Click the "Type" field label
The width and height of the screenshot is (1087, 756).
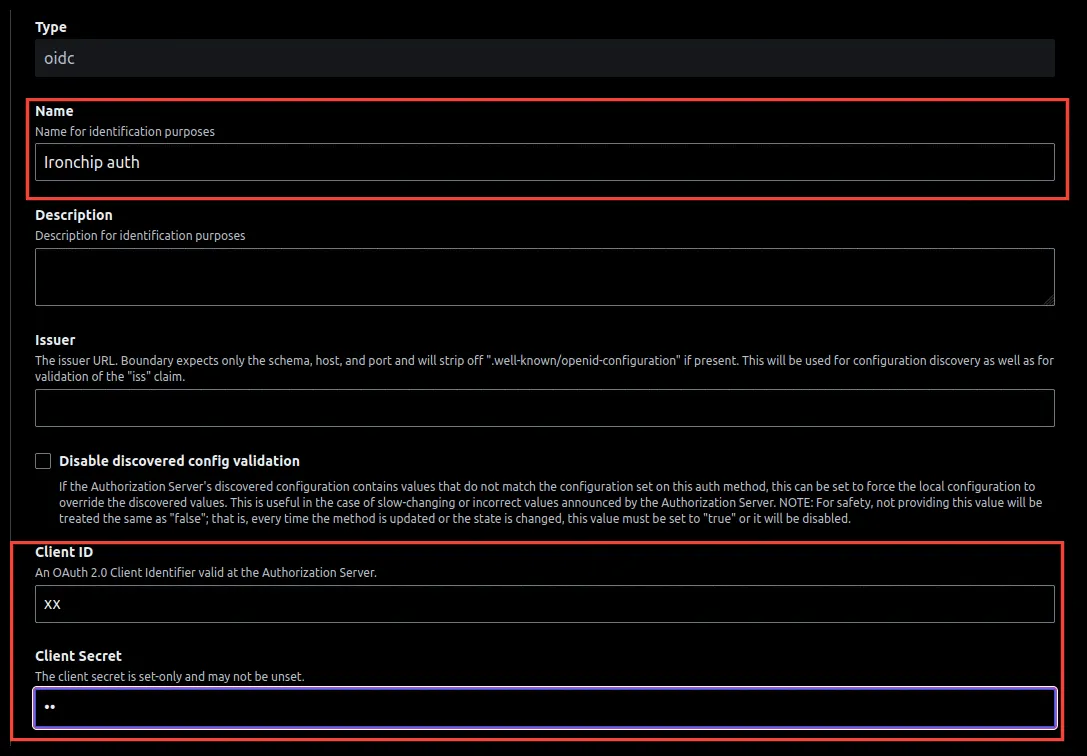[51, 27]
